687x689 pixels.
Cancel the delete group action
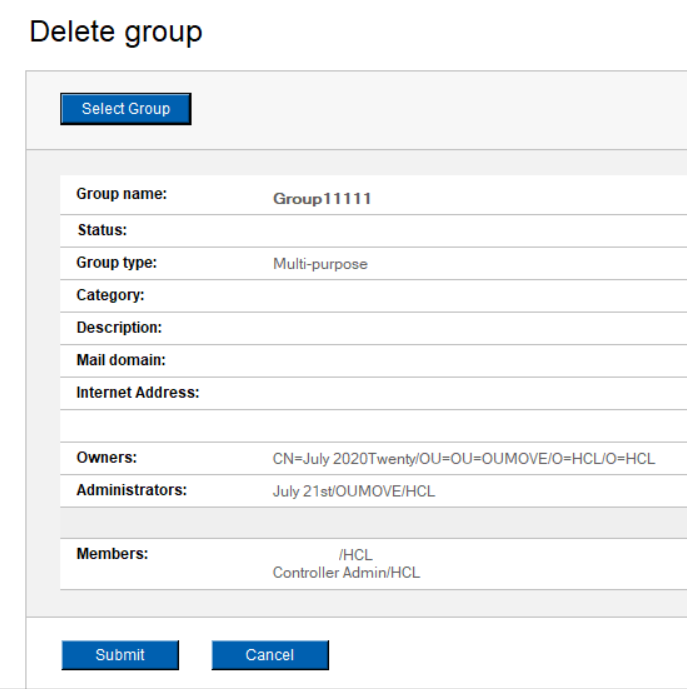(270, 655)
